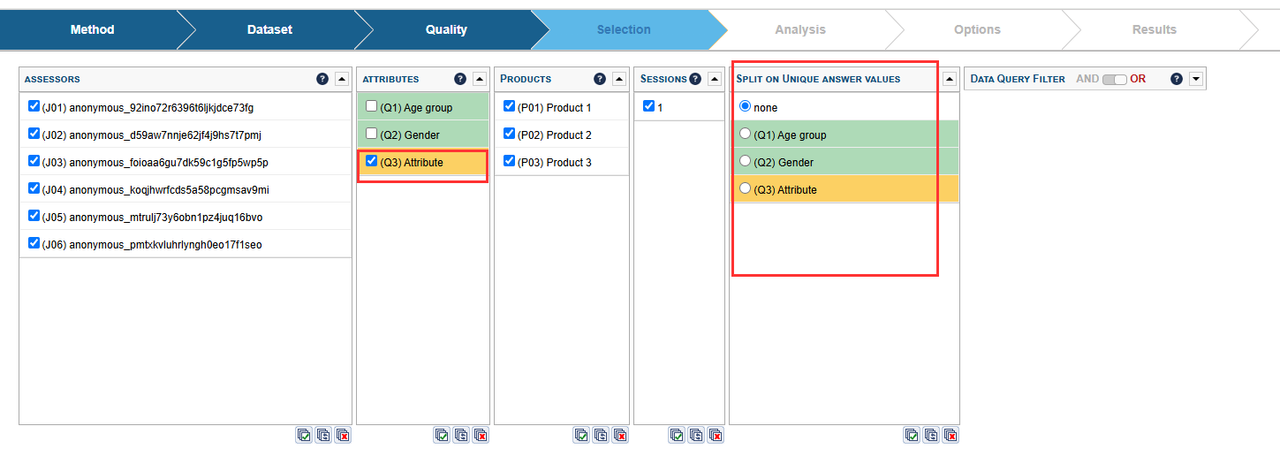The width and height of the screenshot is (1280, 451).
Task: Click the help icon in the Products header
Action: (599, 78)
